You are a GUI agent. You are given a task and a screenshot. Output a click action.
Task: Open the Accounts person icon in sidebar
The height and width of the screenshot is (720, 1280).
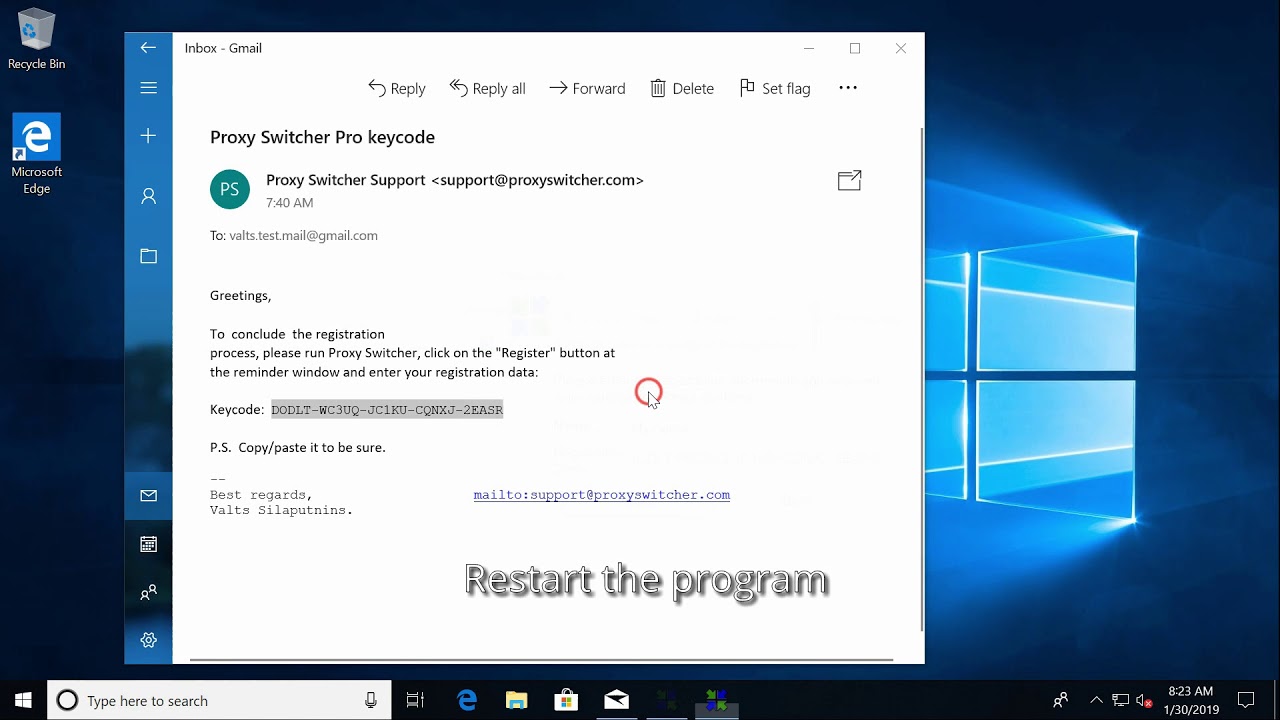[x=148, y=196]
